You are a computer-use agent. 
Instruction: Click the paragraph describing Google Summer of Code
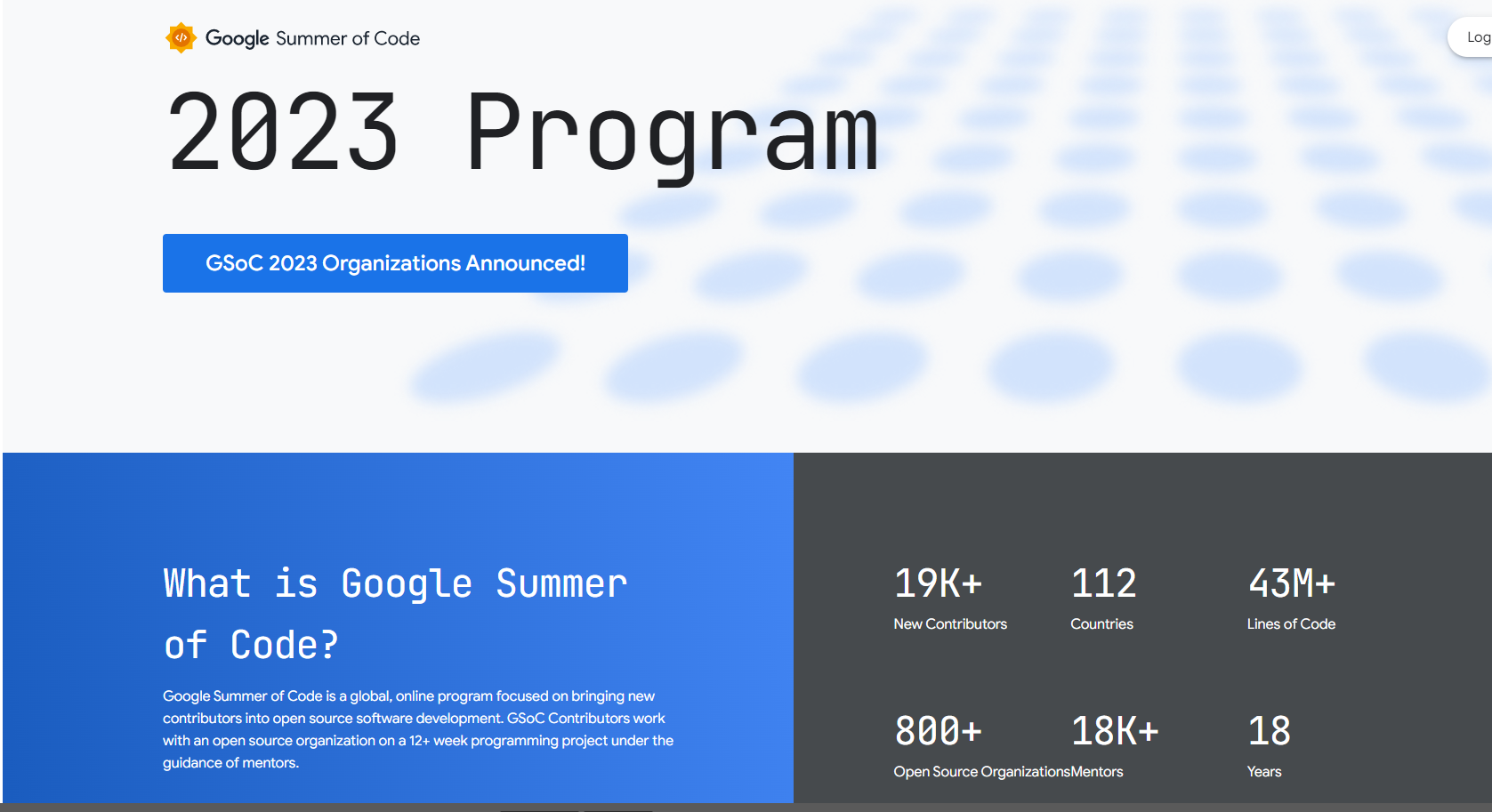coord(418,729)
